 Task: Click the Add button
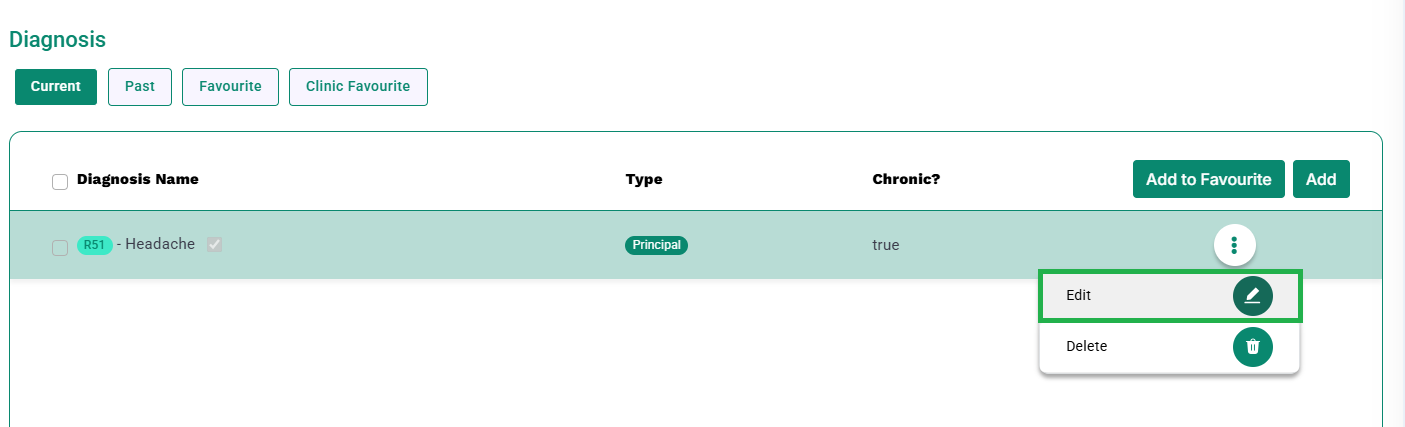point(1321,179)
